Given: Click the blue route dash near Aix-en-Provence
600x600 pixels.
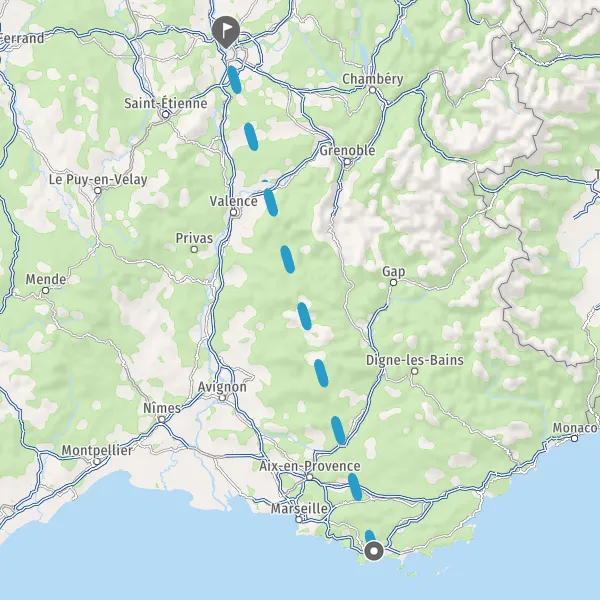Looking at the screenshot, I should (355, 487).
